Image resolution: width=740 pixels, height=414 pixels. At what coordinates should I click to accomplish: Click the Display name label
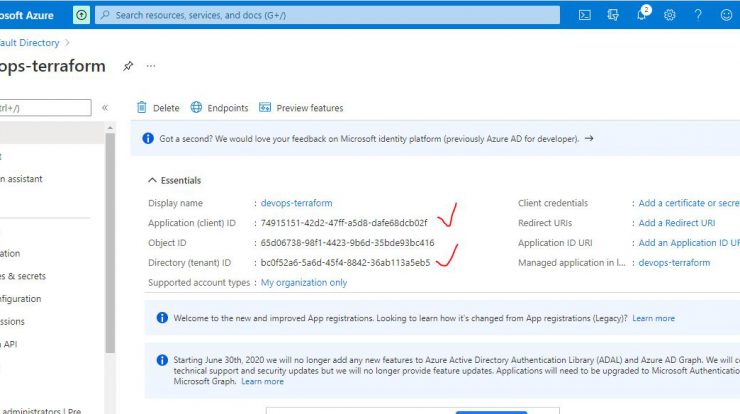tap(175, 203)
